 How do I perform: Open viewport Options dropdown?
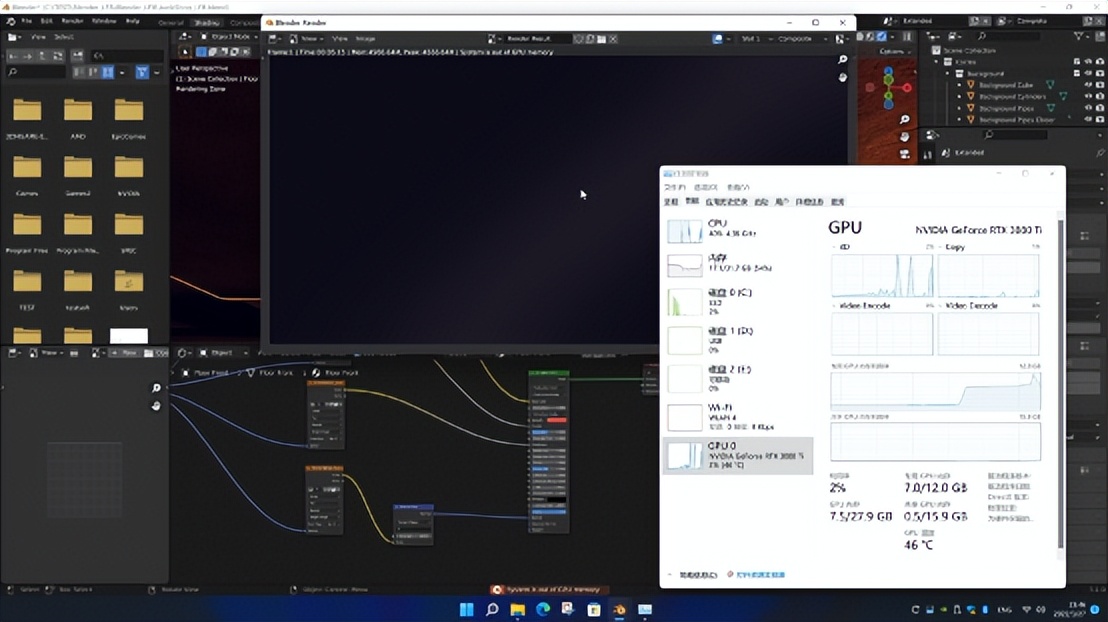click(894, 52)
